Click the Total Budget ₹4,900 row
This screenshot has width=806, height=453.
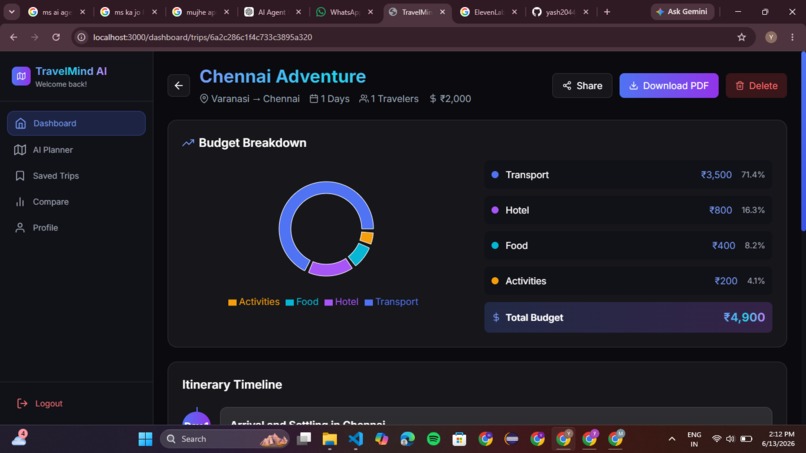(x=628, y=317)
